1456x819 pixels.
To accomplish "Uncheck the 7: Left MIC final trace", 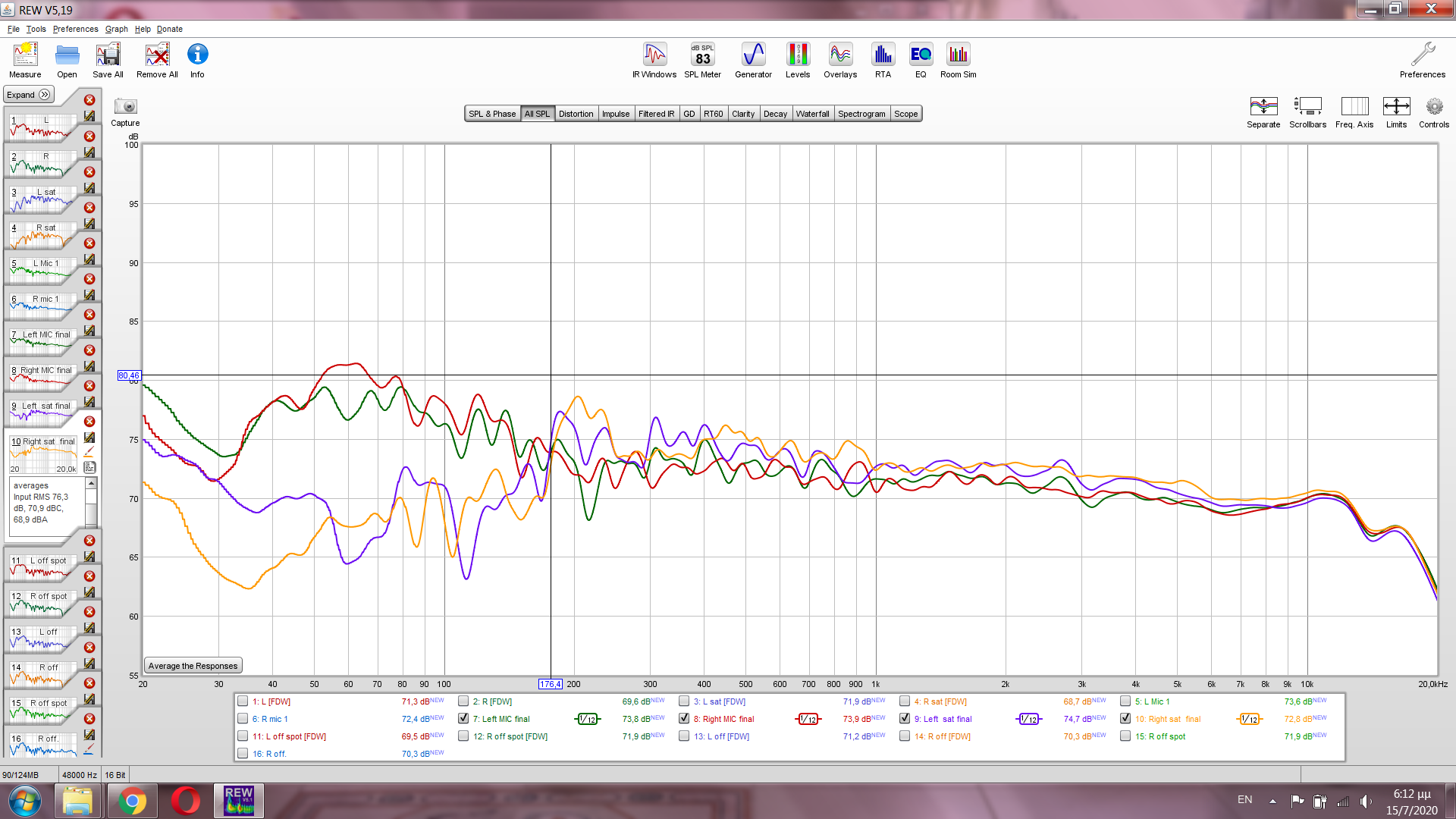I will 463,718.
